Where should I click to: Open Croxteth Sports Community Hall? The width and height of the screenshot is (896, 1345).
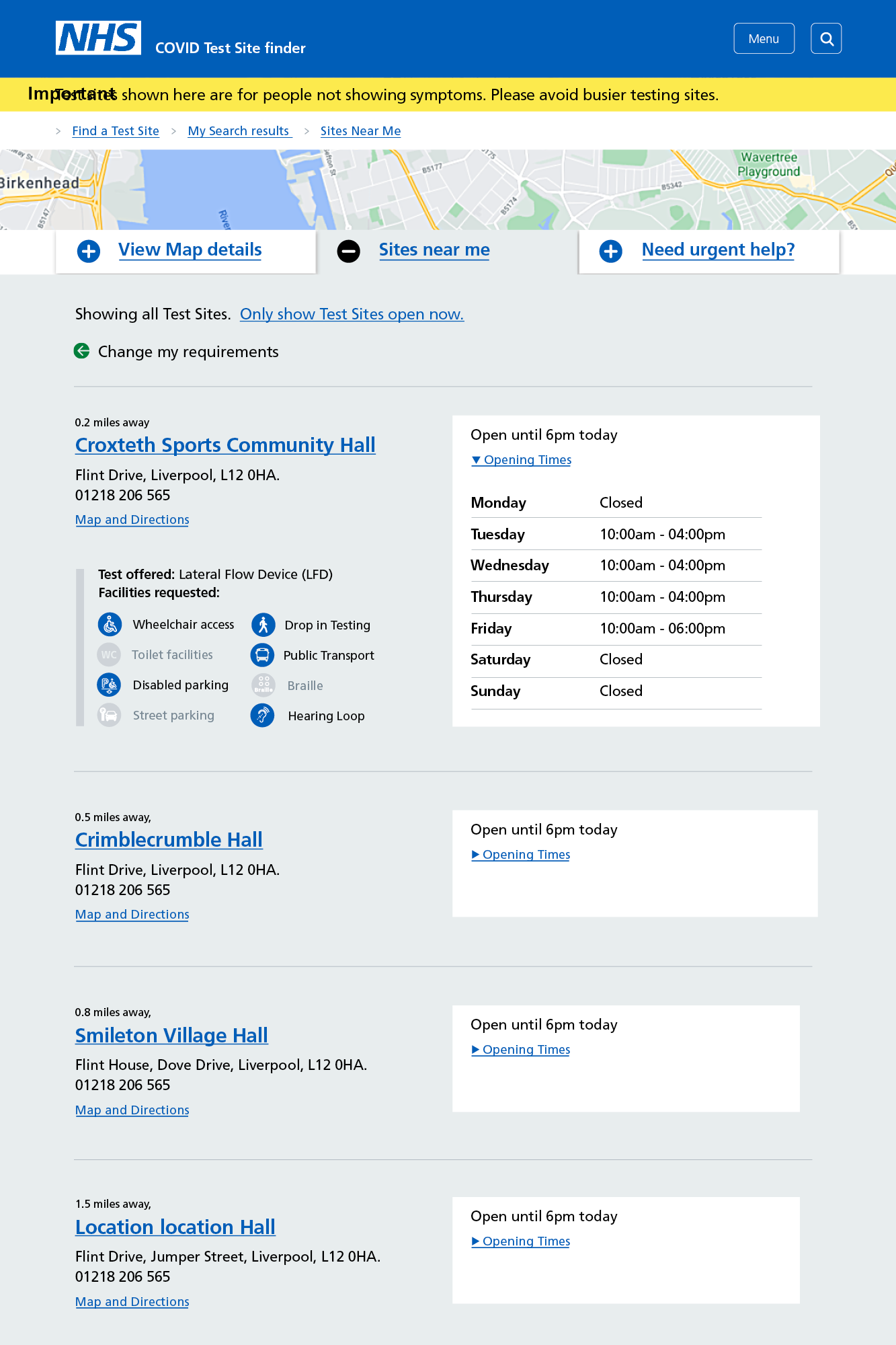click(225, 445)
